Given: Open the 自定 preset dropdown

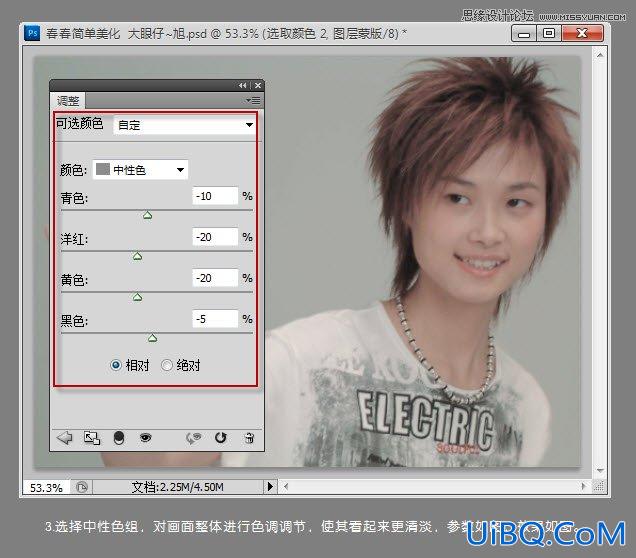Looking at the screenshot, I should (x=185, y=125).
